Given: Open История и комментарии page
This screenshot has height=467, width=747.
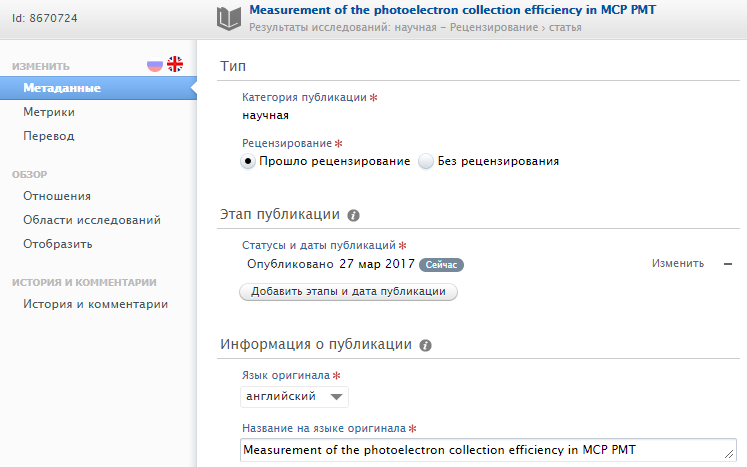Looking at the screenshot, I should point(95,304).
